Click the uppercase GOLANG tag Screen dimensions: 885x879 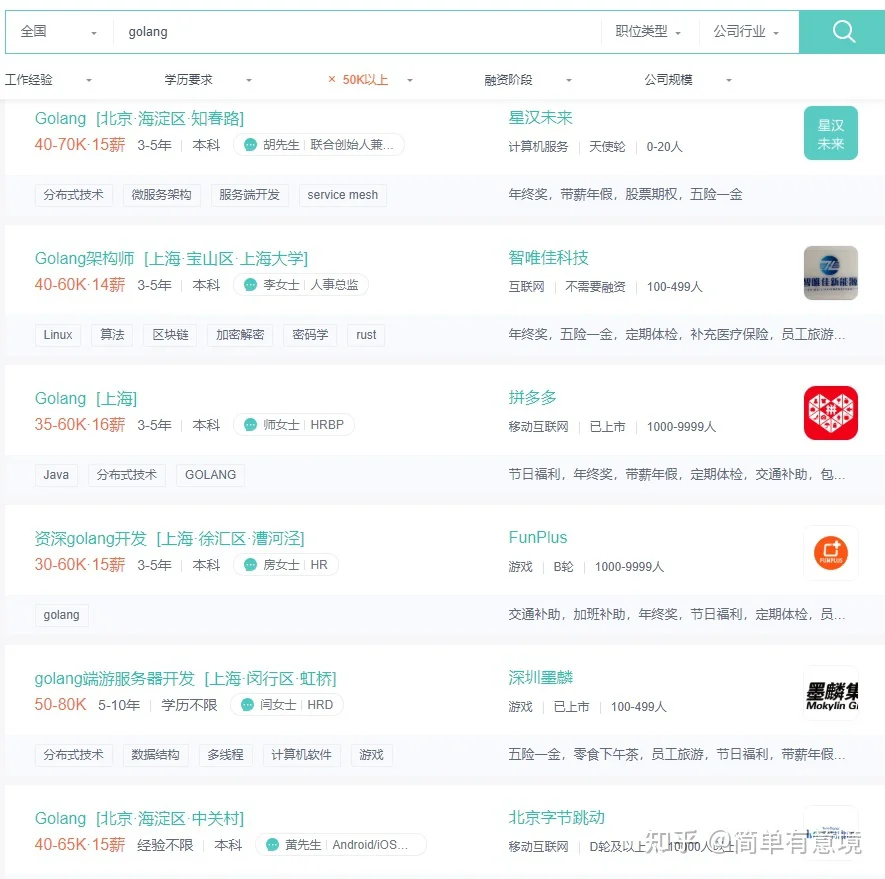[x=210, y=475]
